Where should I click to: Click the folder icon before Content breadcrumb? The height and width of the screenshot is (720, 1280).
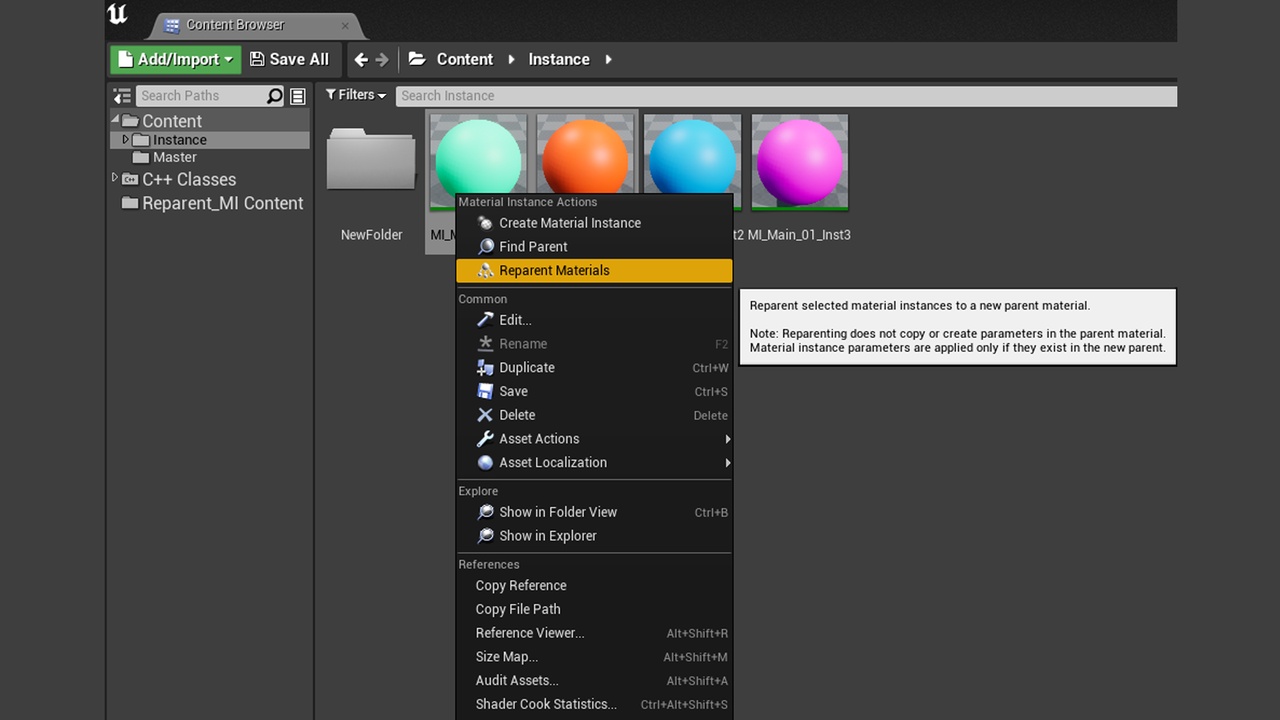point(418,60)
